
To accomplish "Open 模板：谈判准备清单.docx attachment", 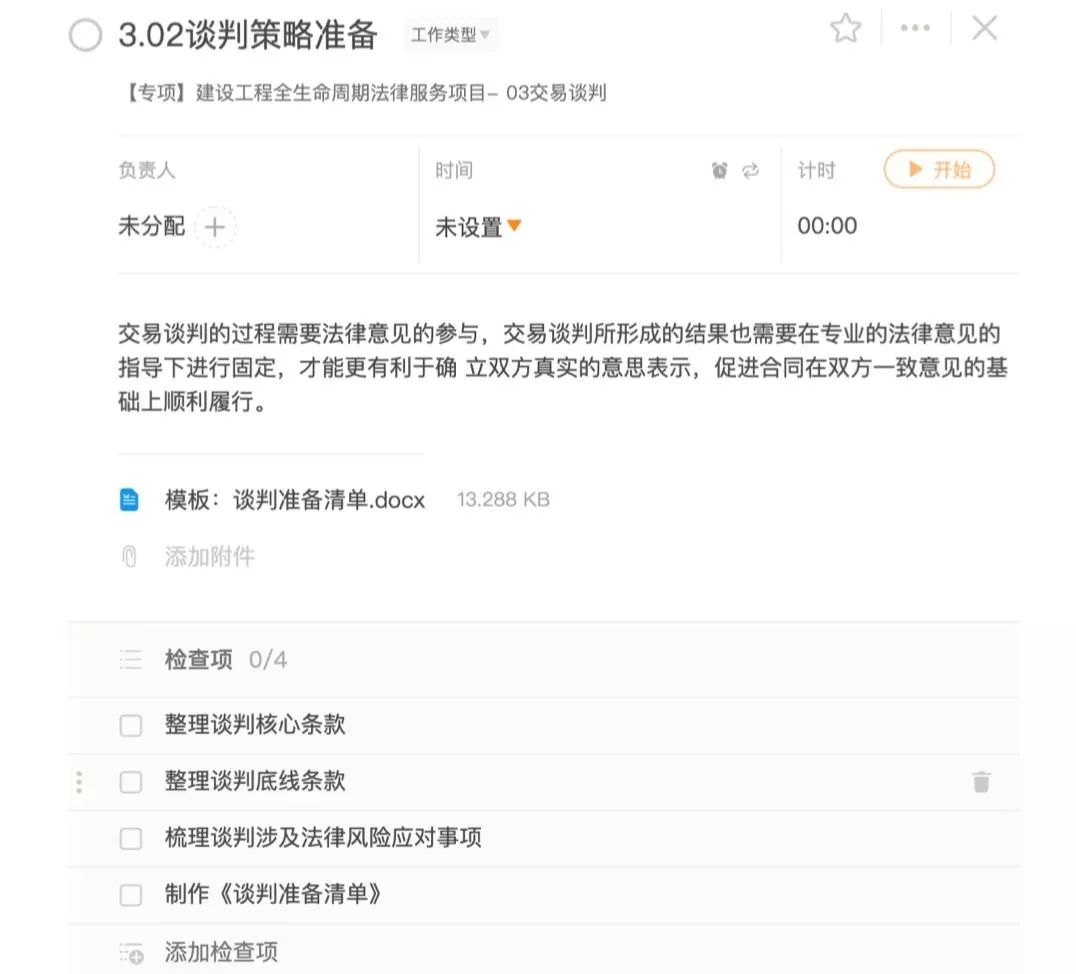I will (295, 500).
